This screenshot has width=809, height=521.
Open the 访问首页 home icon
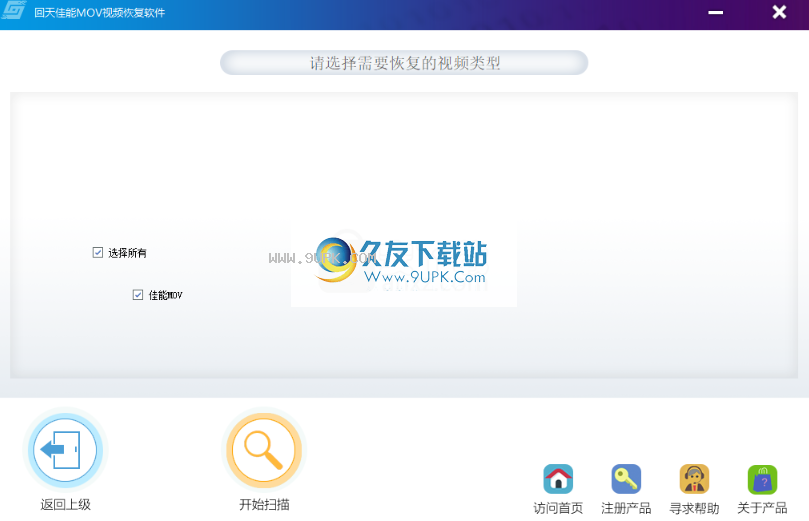[x=558, y=479]
